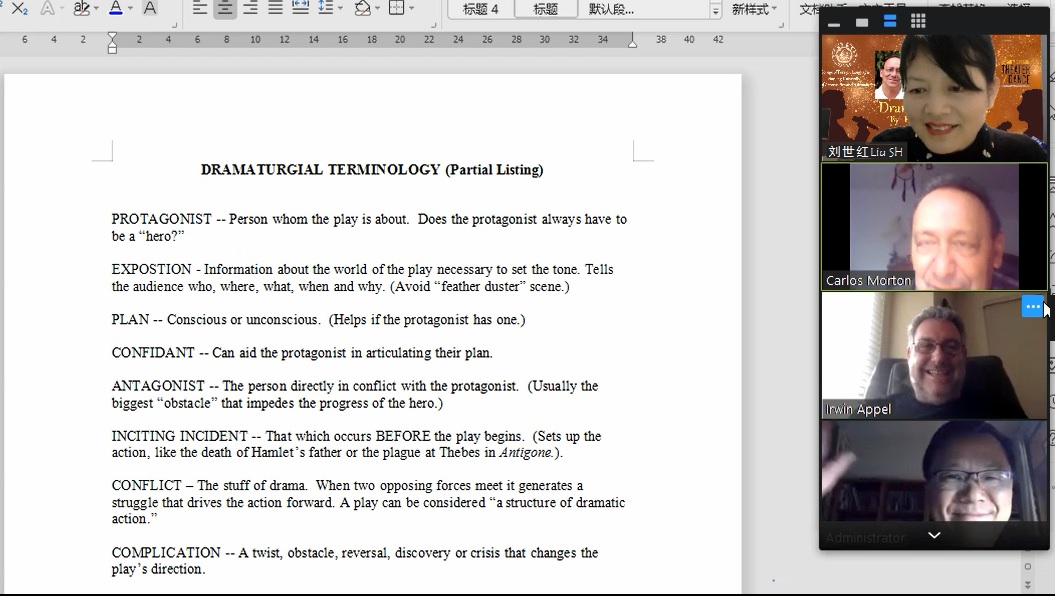This screenshot has height=596, width=1055.
Task: Select Carlos Morton's video thumbnail
Action: [933, 226]
